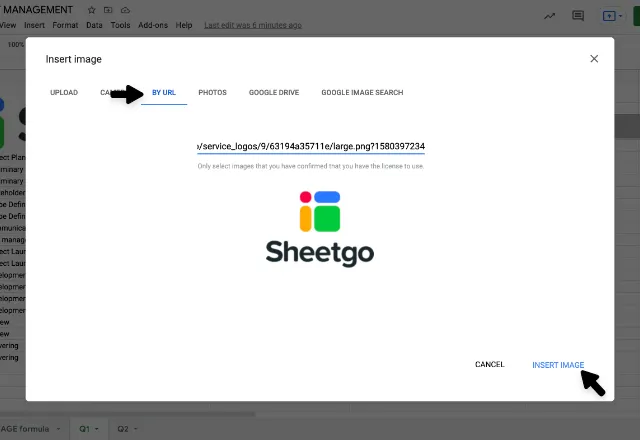Switch to the Q1 sheet tab
This screenshot has height=440, width=640.
click(x=84, y=429)
